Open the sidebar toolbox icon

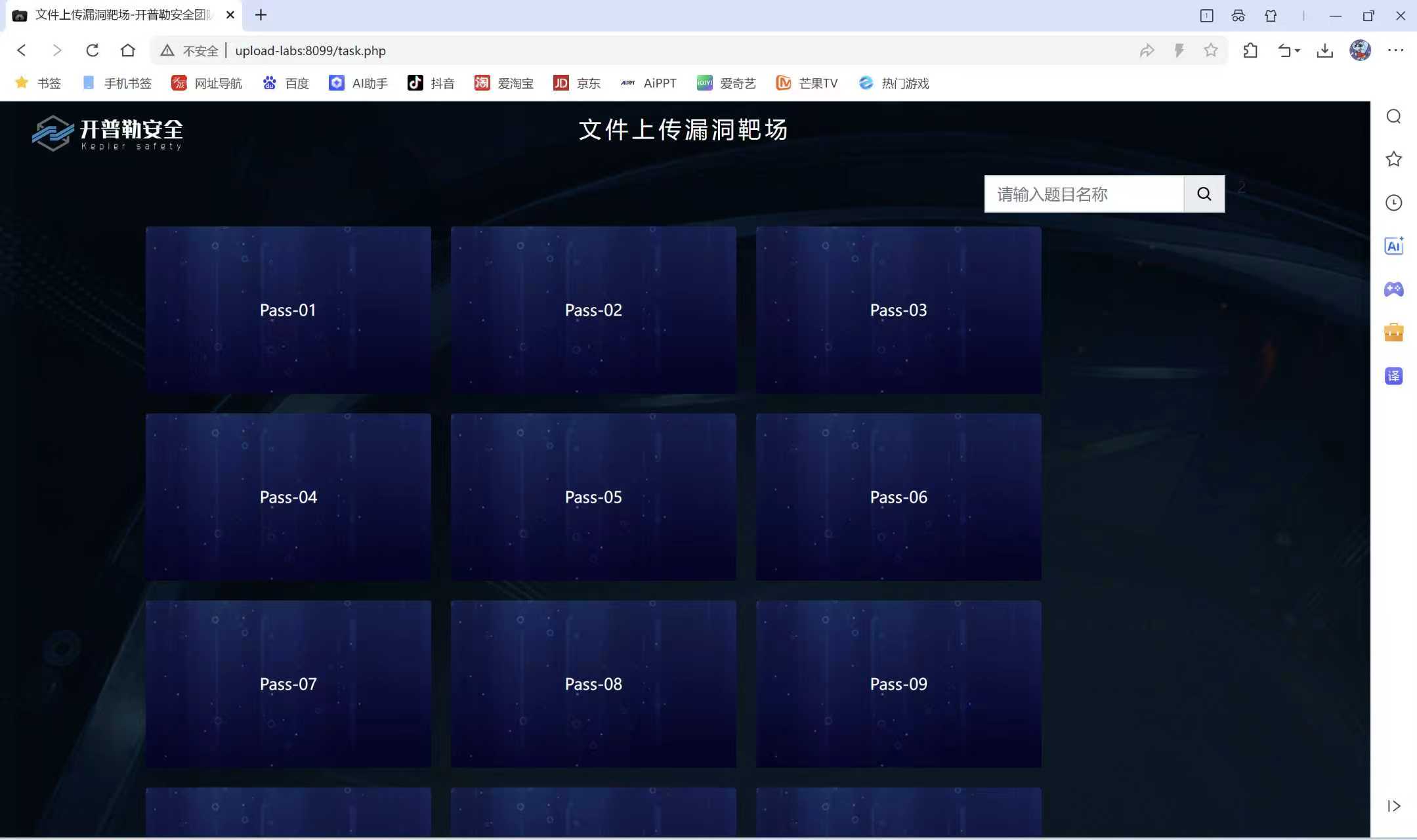[1393, 333]
